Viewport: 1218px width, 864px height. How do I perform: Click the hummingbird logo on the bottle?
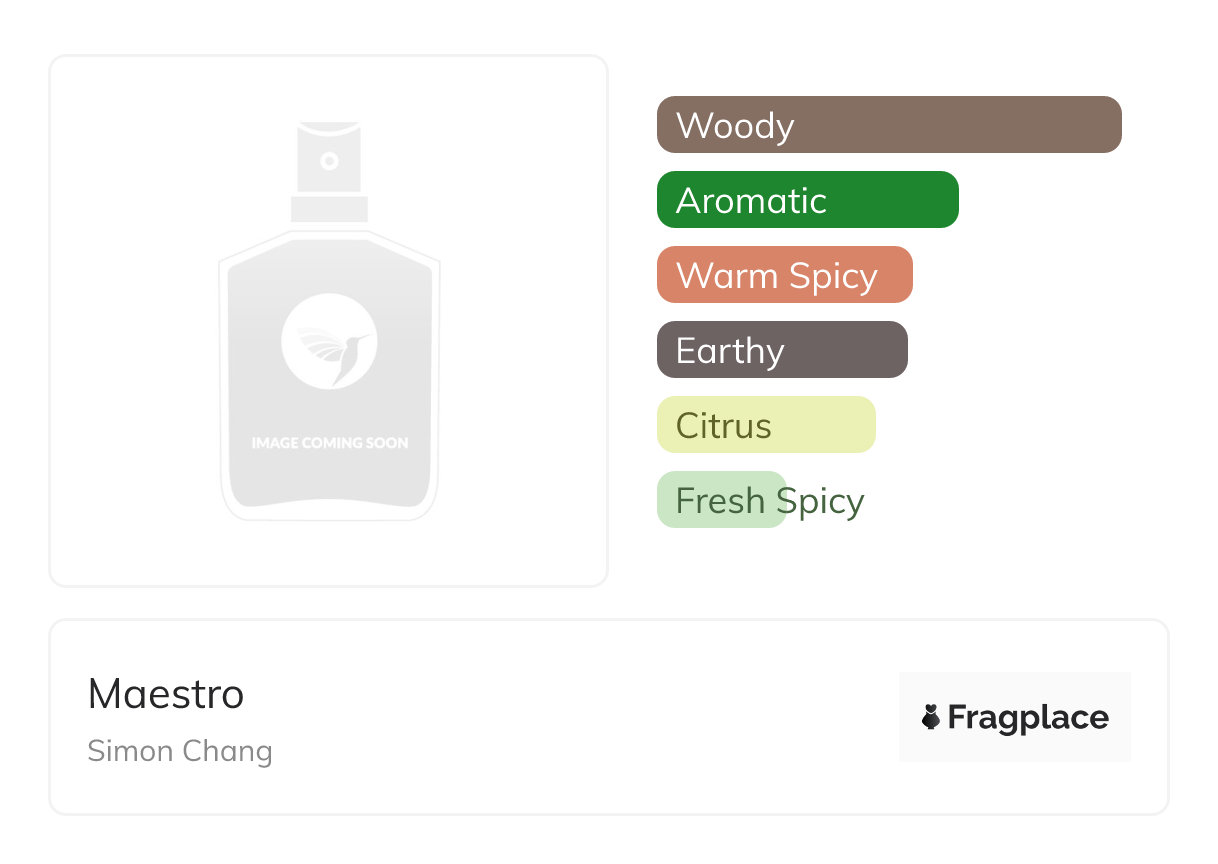[x=329, y=341]
